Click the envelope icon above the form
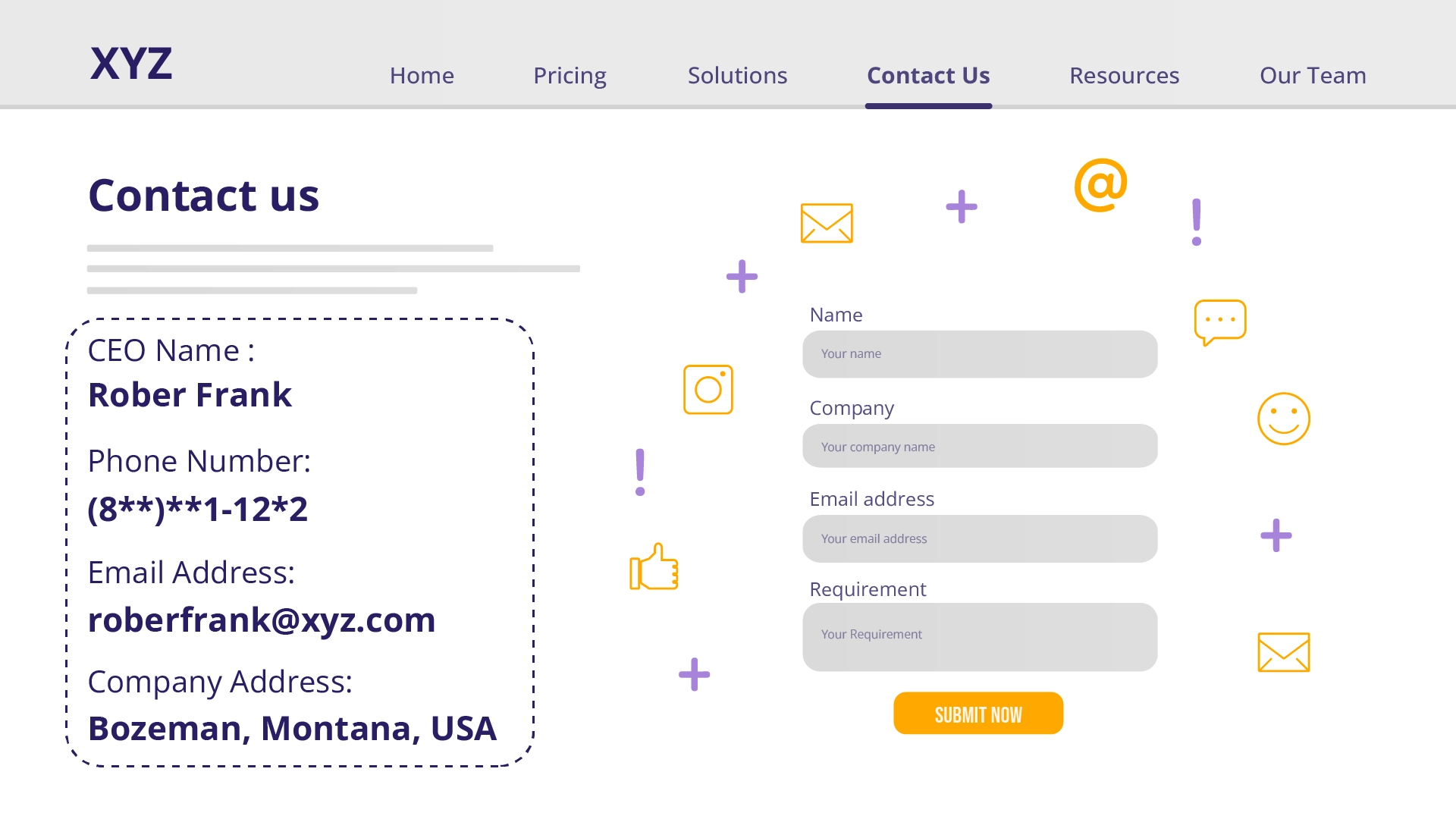The image size is (1456, 819). (827, 223)
